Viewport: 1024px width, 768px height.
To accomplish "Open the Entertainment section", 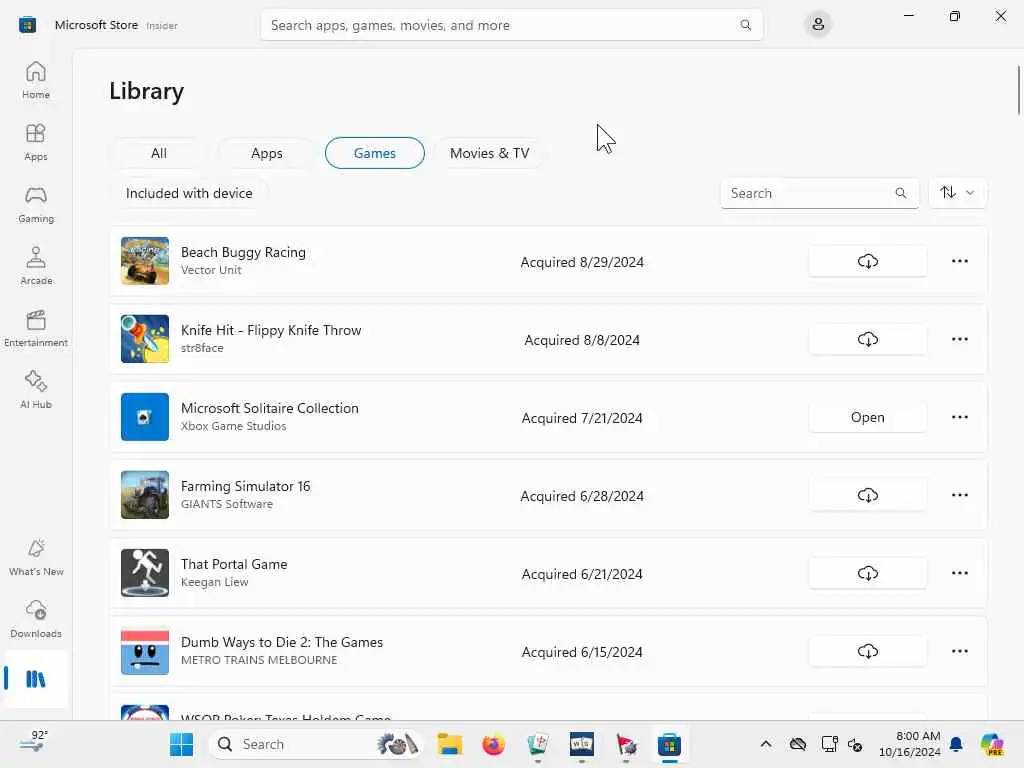I will coord(36,328).
